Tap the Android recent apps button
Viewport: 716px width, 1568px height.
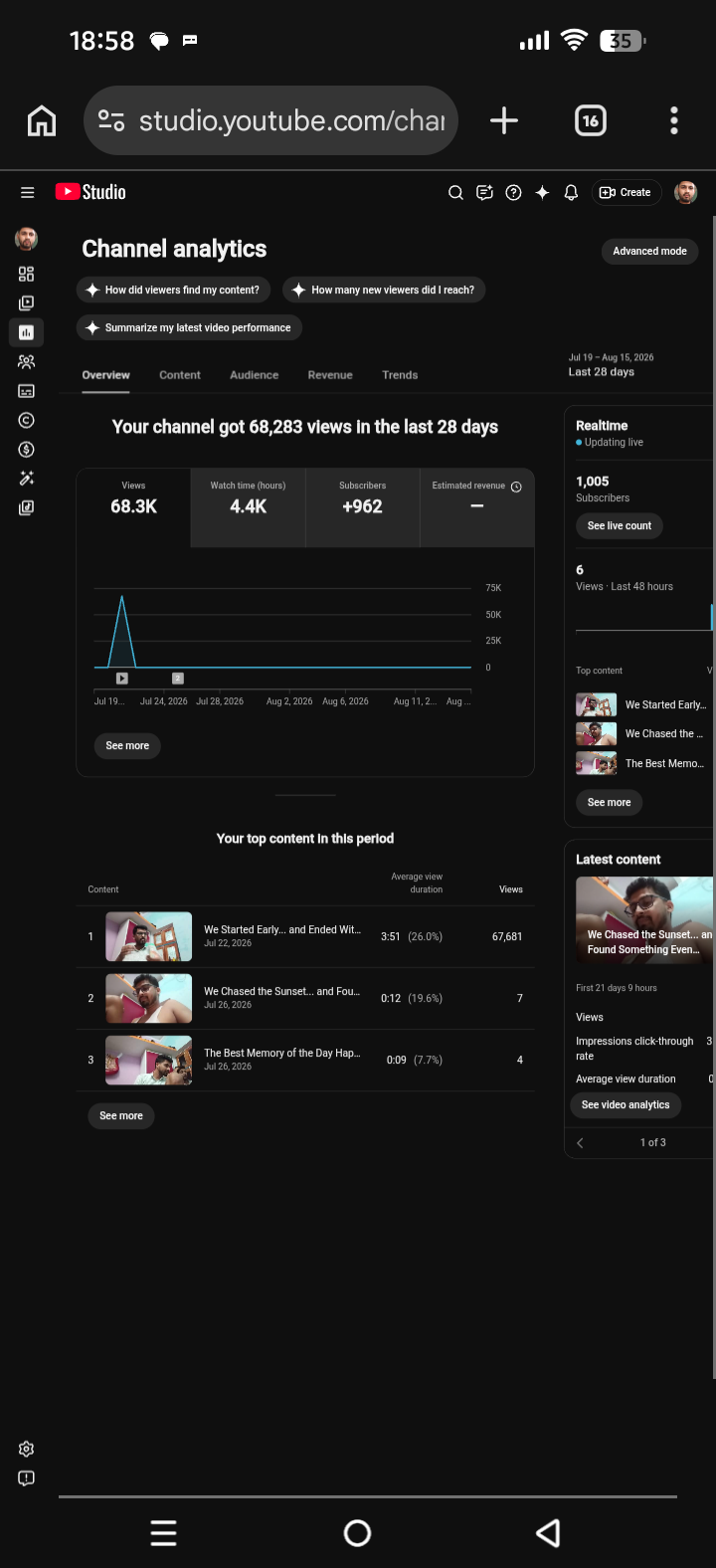pyautogui.click(x=164, y=1533)
